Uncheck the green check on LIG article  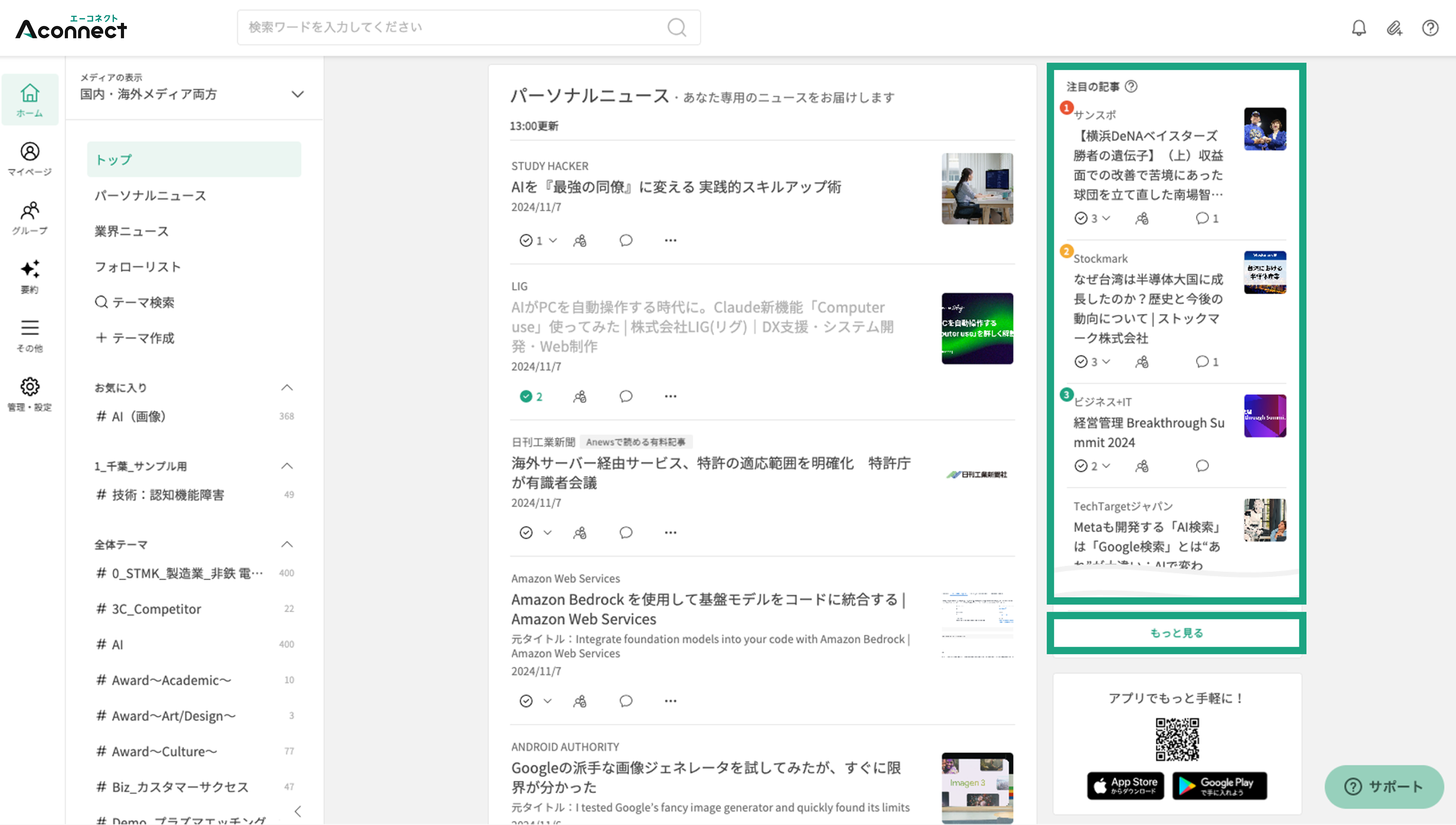point(526,397)
